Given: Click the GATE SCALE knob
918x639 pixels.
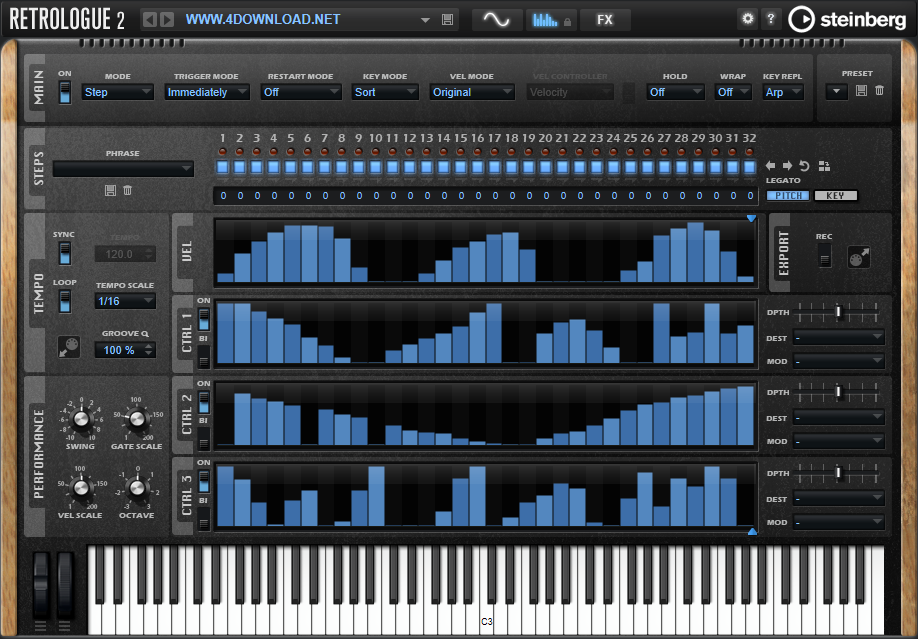Looking at the screenshot, I should click(x=137, y=419).
